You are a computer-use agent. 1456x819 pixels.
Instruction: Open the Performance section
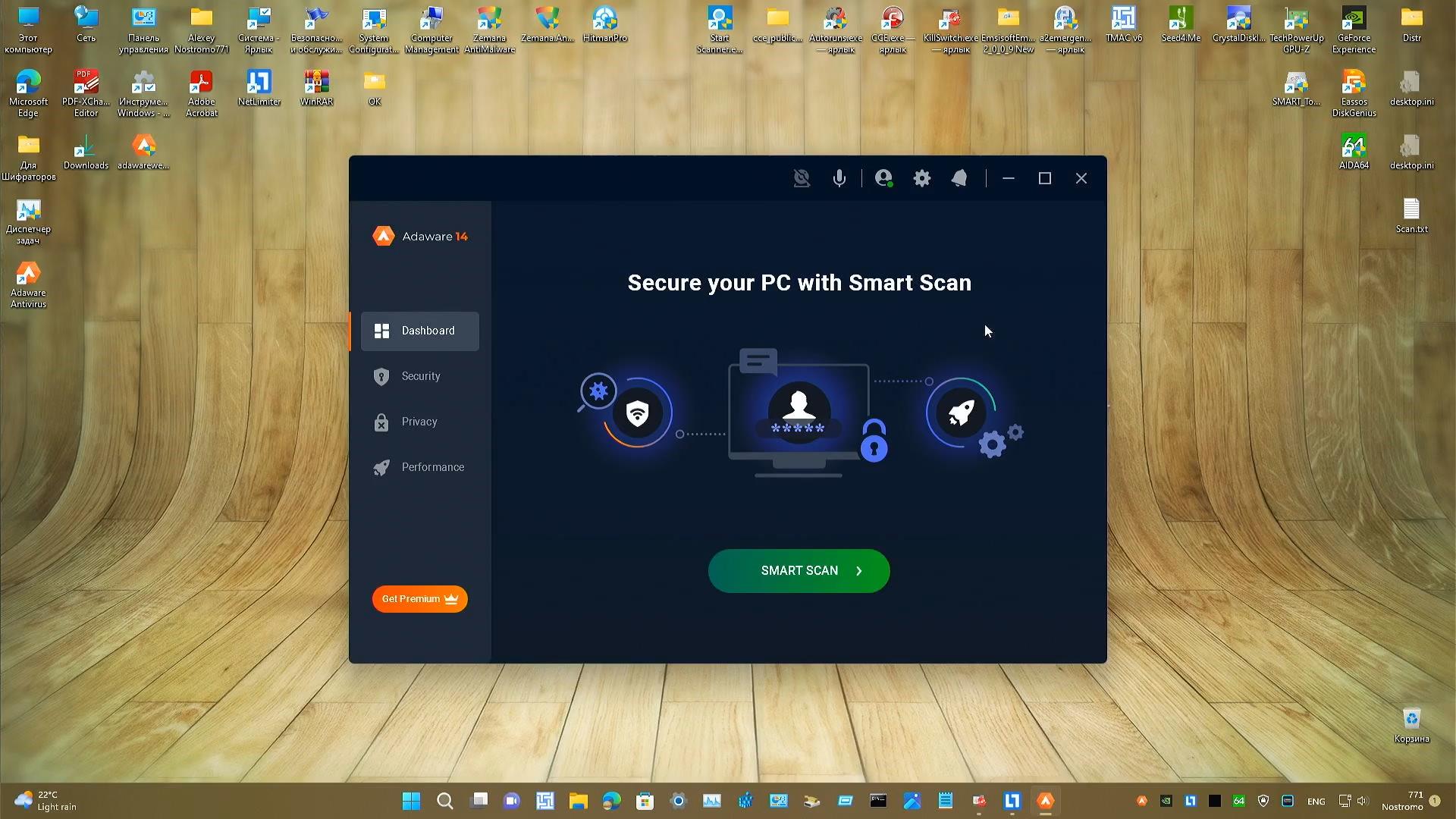coord(432,468)
